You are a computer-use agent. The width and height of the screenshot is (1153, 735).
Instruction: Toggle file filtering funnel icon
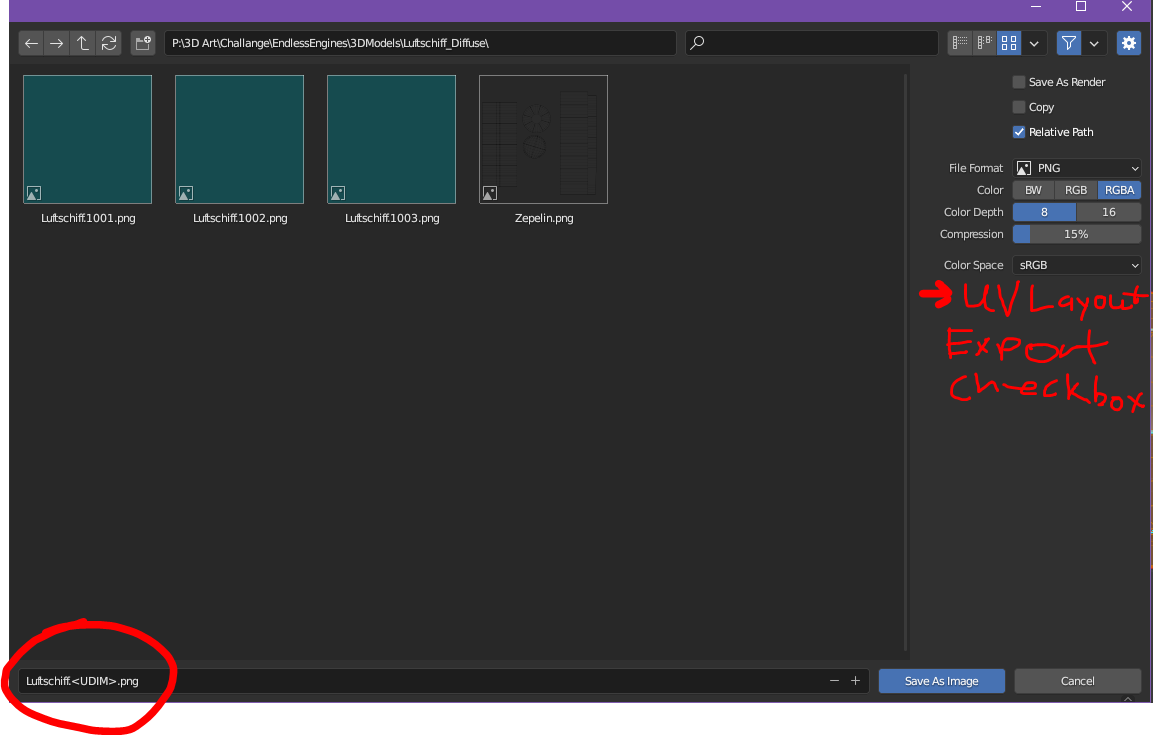(x=1069, y=43)
